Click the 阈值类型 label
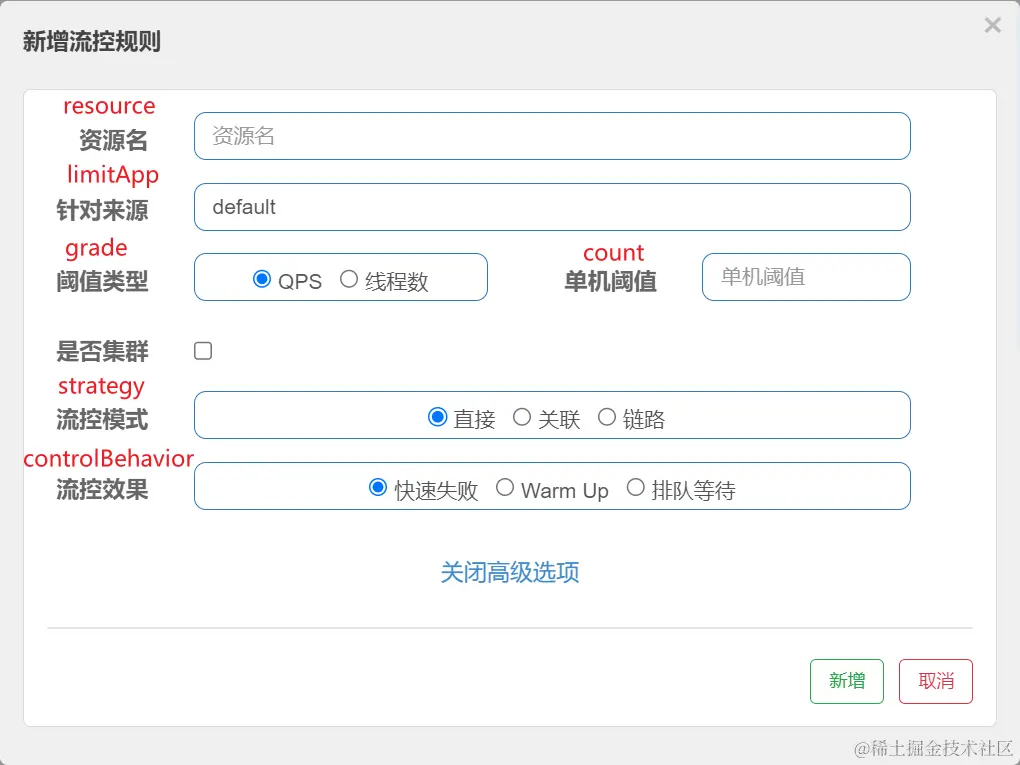 [x=102, y=282]
